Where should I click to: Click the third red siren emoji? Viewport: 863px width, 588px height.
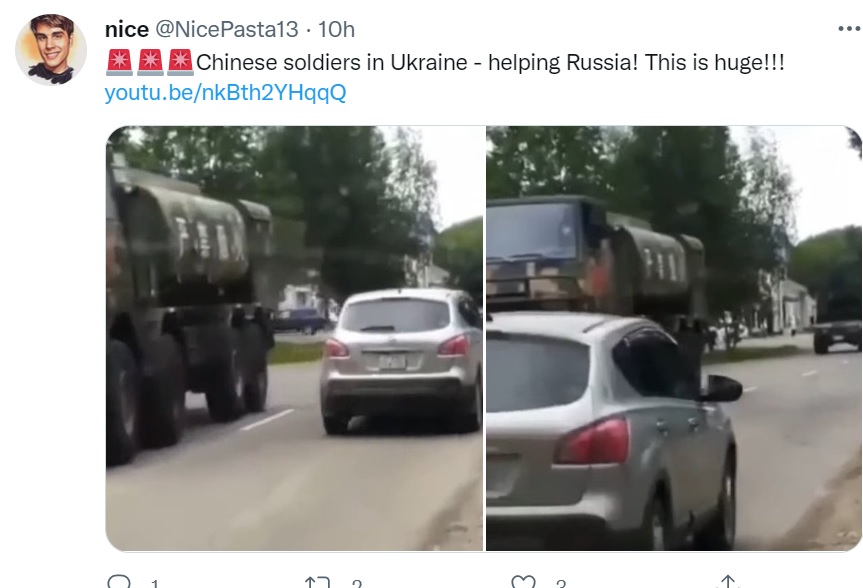pyautogui.click(x=180, y=62)
